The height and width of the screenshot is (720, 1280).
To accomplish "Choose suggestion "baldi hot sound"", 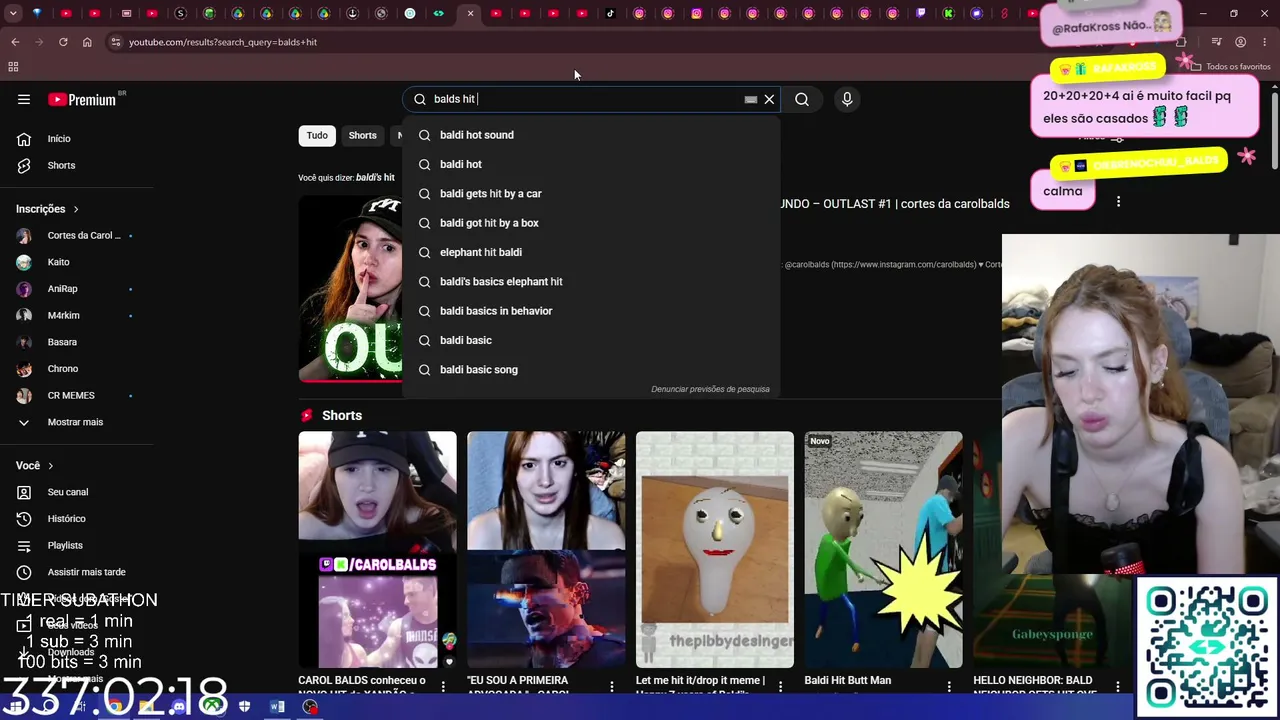I will (x=591, y=135).
